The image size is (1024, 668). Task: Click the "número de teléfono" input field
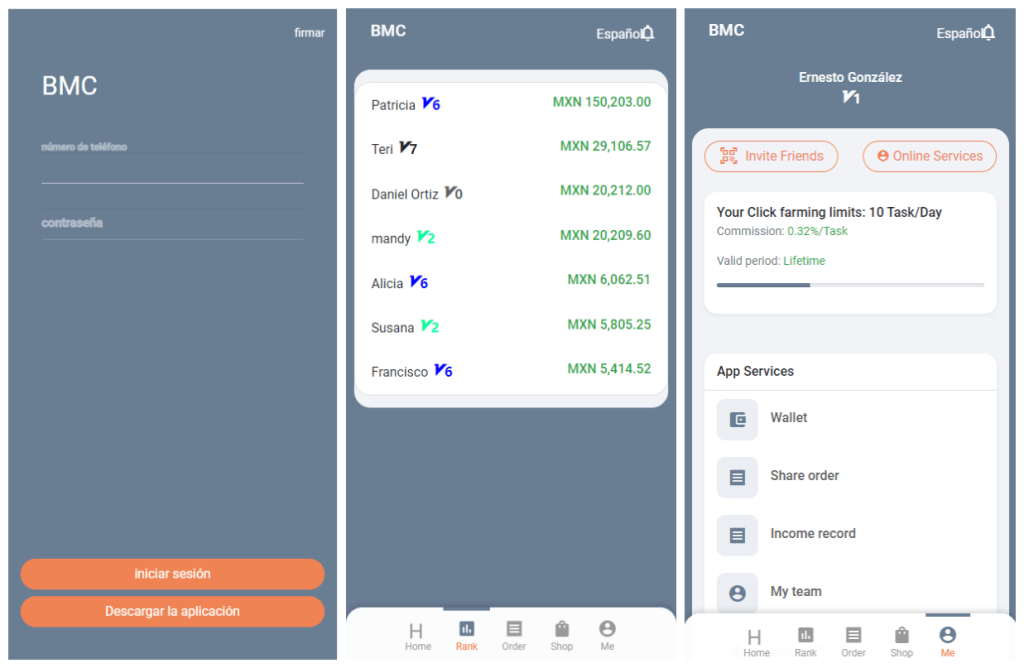(172, 168)
